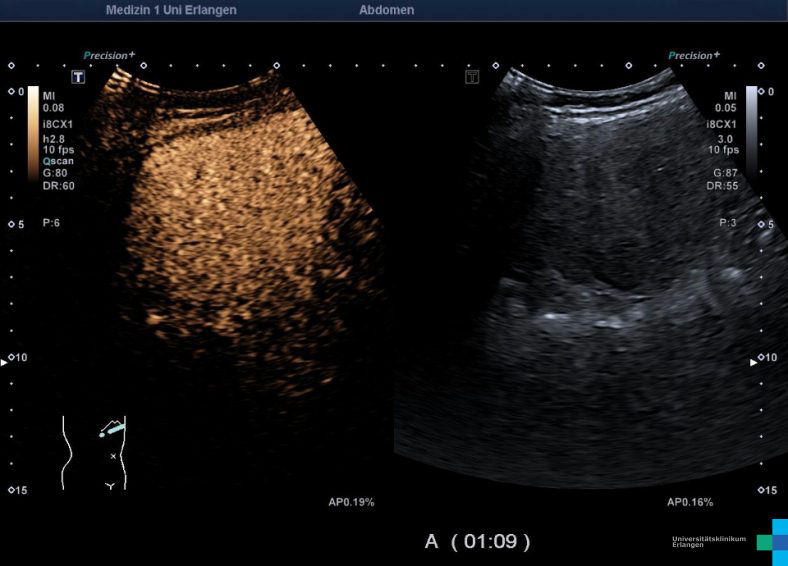The height and width of the screenshot is (566, 788).
Task: Click the right depth marker at 15
Action: point(768,490)
